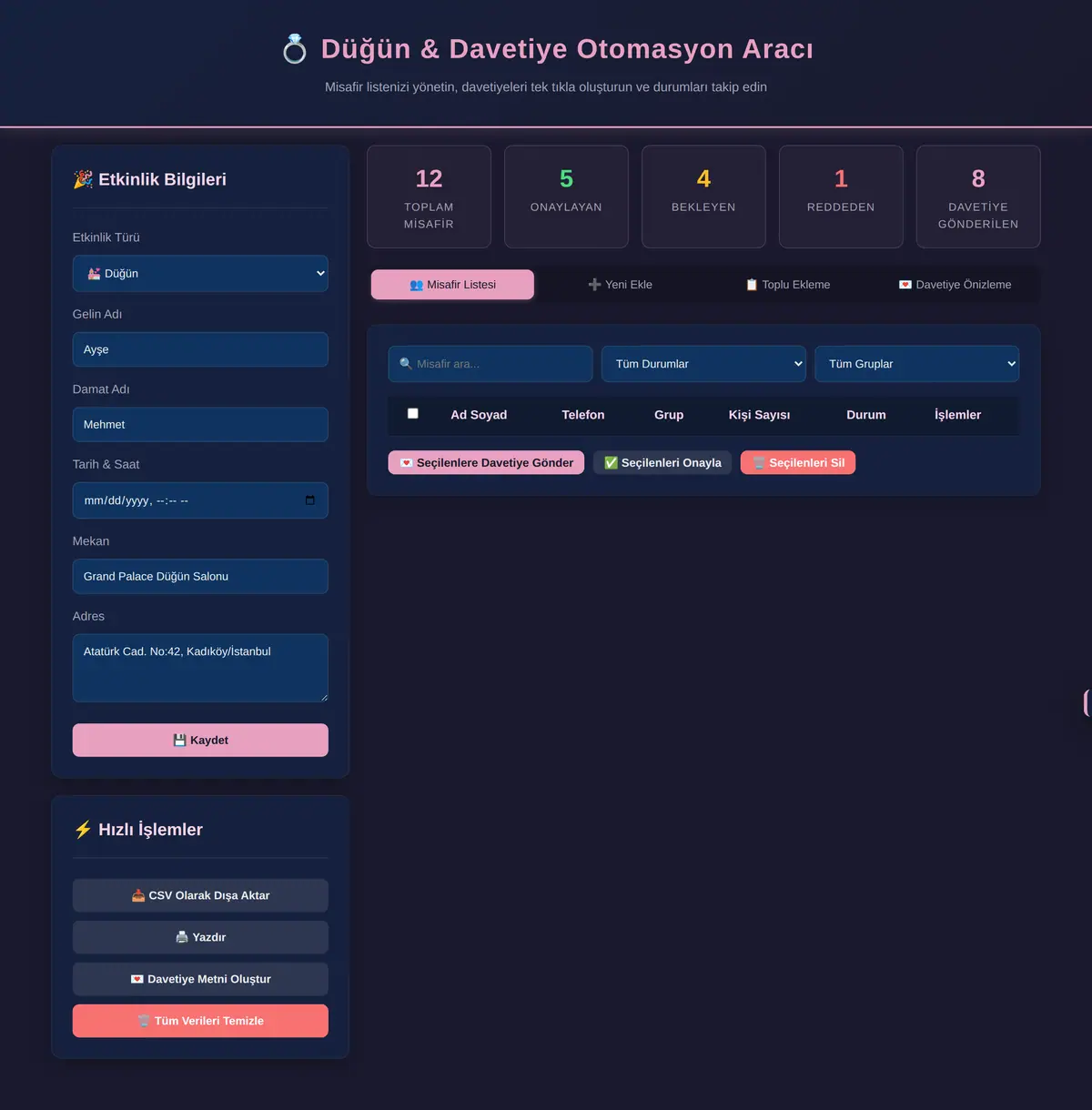The width and height of the screenshot is (1092, 1110).
Task: Click the Damat Adı field containing Mehmet
Action: tap(200, 425)
